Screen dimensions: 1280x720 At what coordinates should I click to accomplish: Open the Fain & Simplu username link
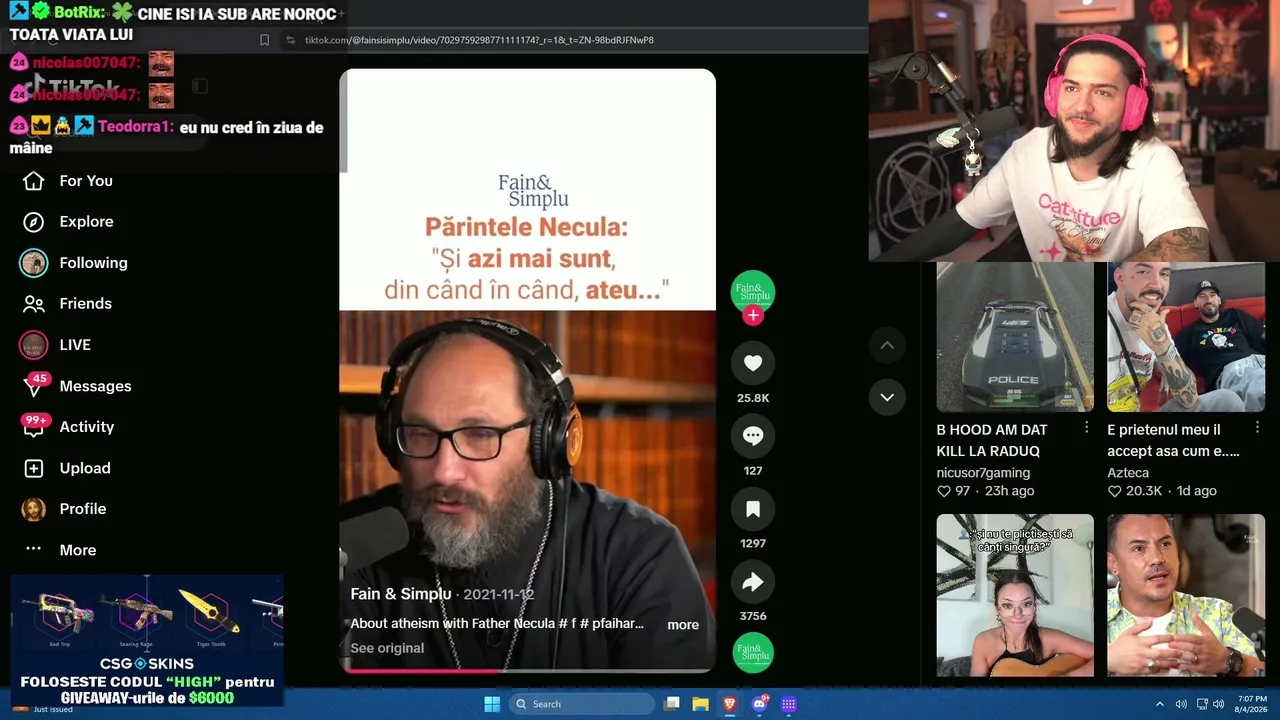[401, 594]
